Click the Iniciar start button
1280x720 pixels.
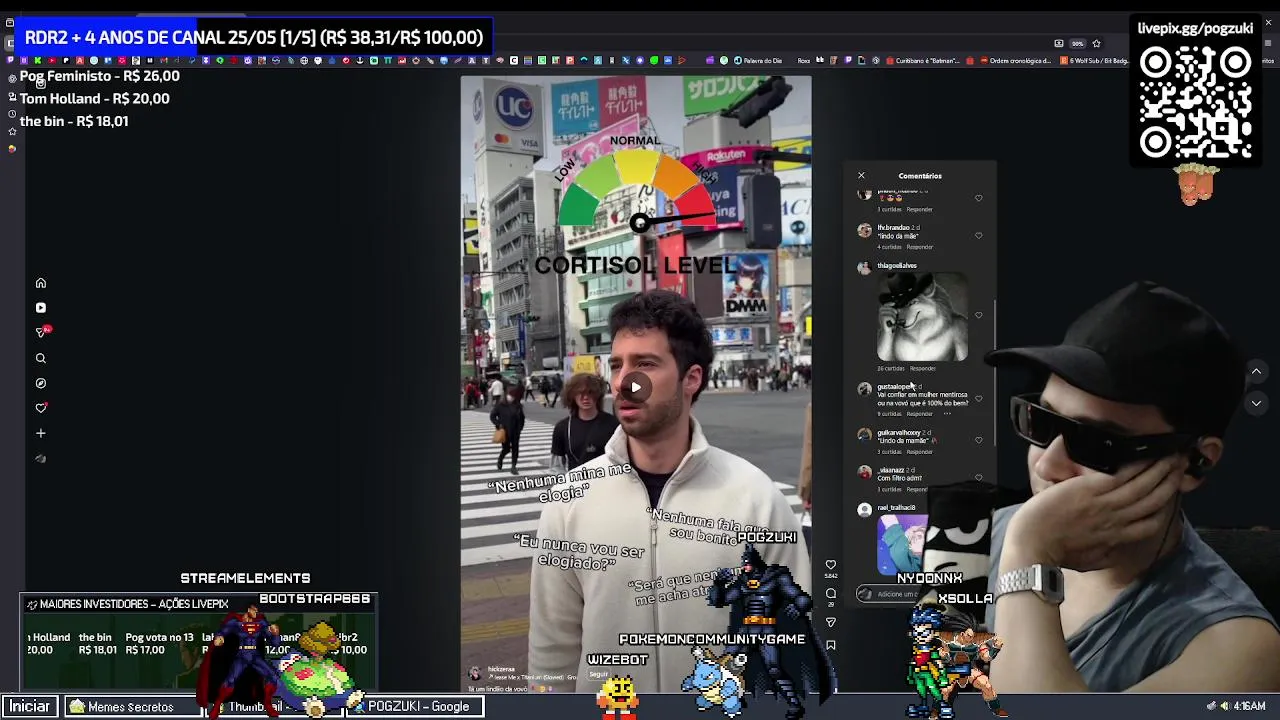coord(30,706)
